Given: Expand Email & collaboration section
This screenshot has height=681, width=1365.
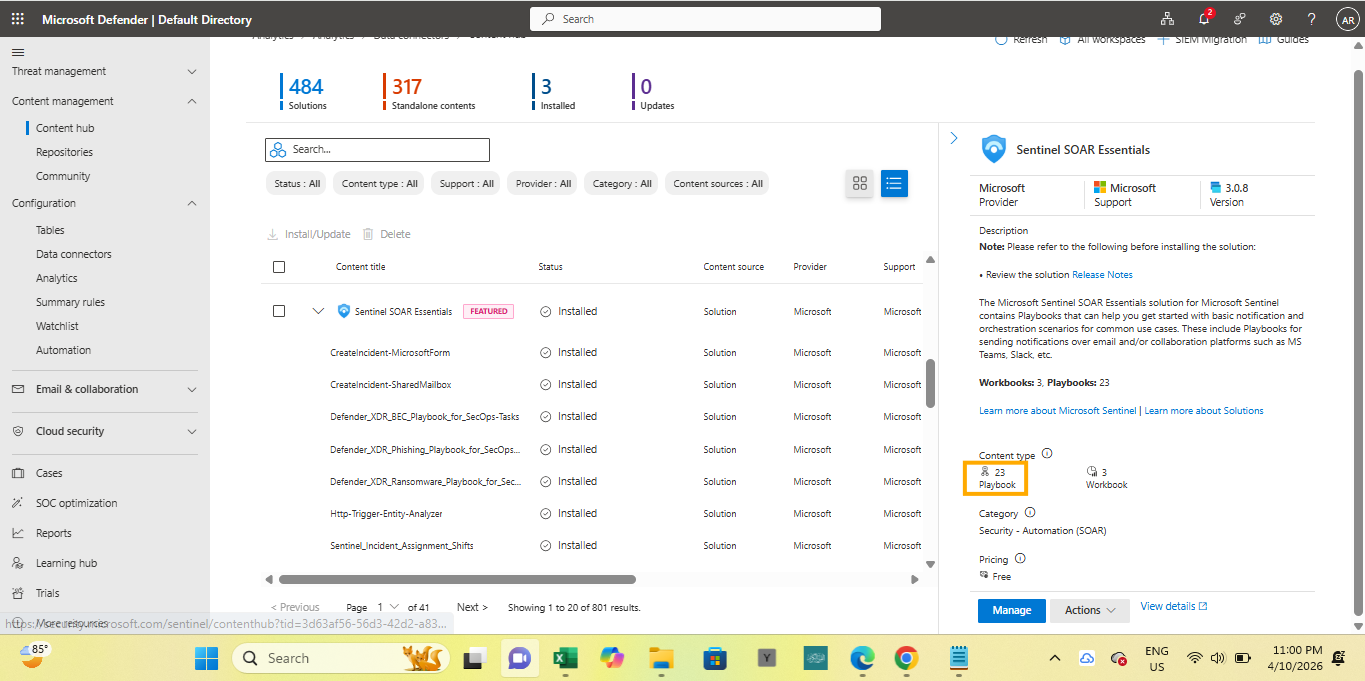Looking at the screenshot, I should point(192,389).
